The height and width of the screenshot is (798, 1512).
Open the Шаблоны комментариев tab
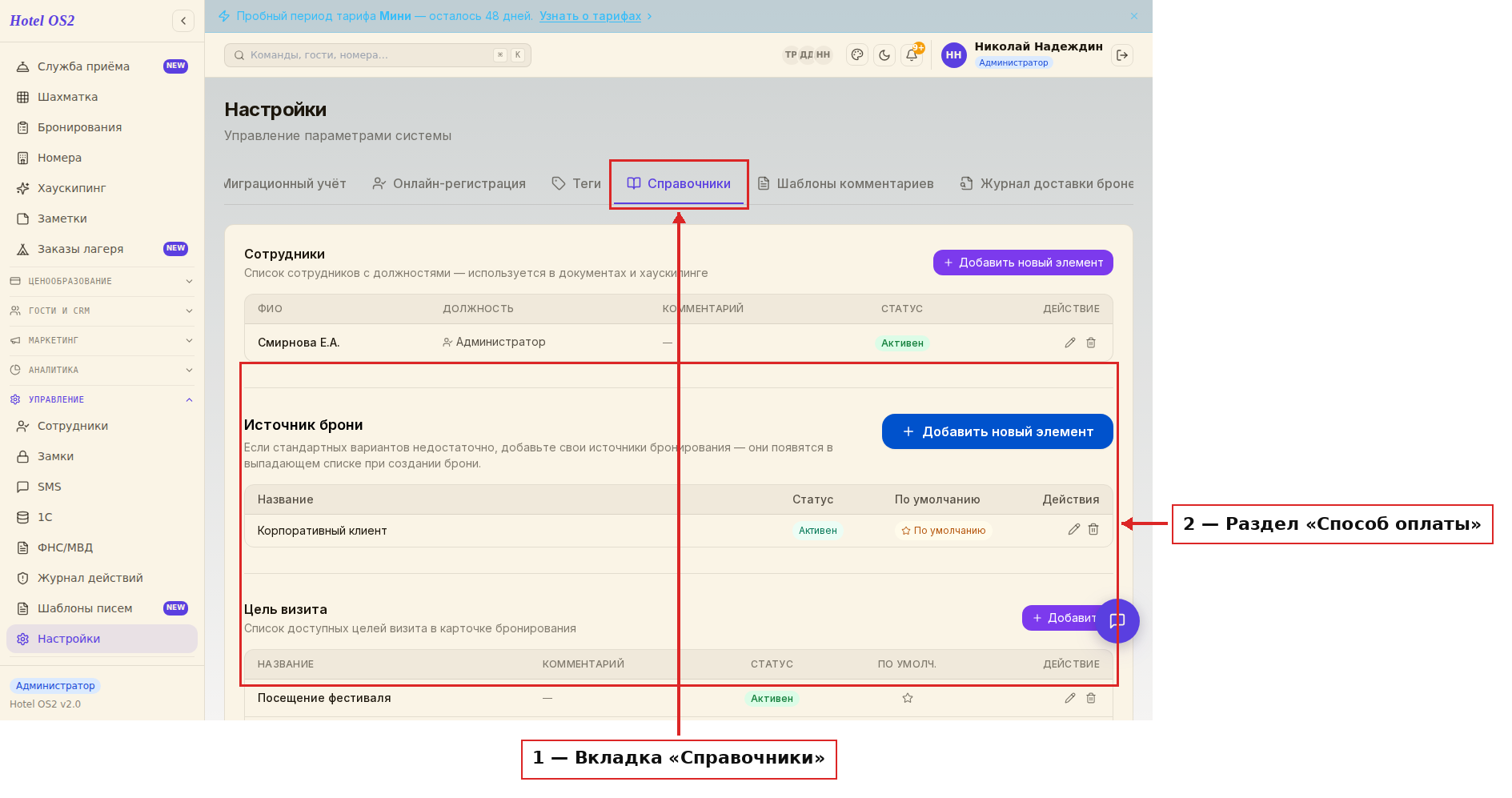pos(846,183)
